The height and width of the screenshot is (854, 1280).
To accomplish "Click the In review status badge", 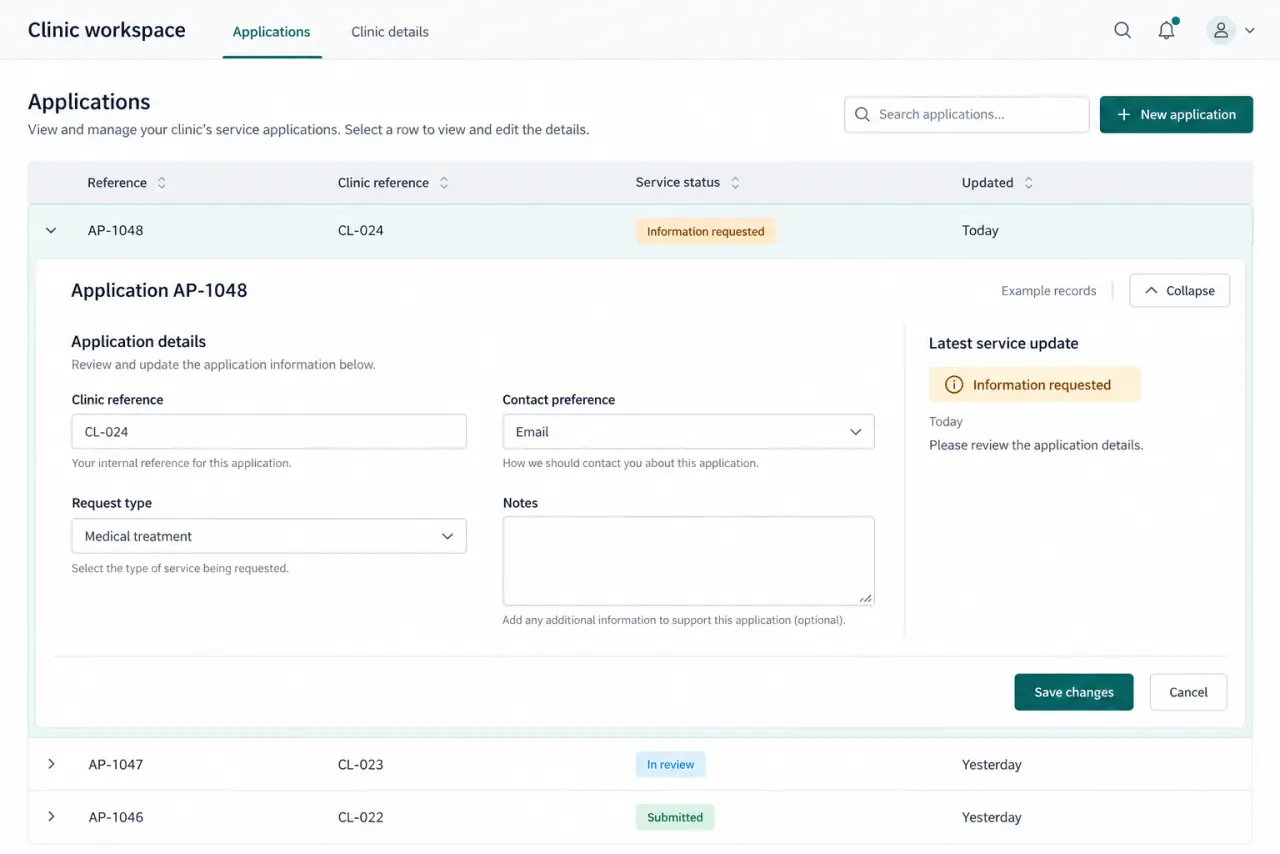I will point(670,765).
